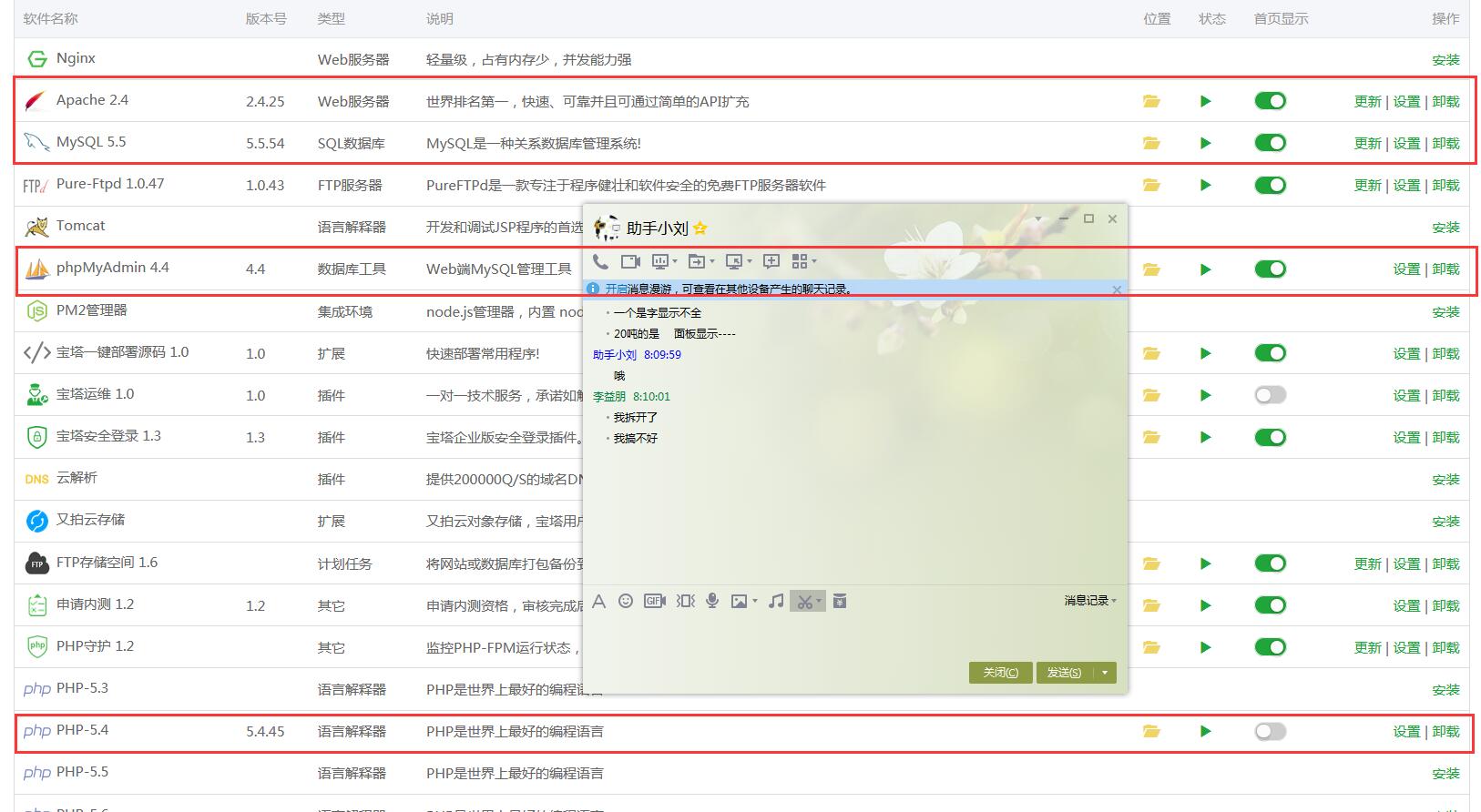This screenshot has height=812, width=1481.
Task: Click the microphone voice message icon
Action: [712, 601]
